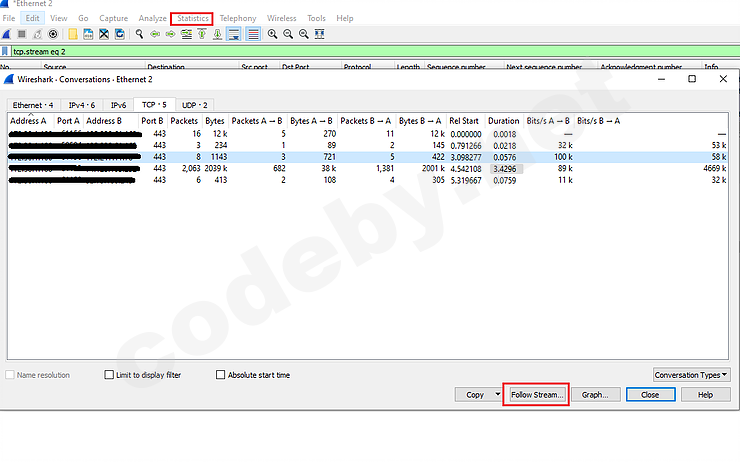
Task: Open capture options gear icon
Action: [x=53, y=34]
